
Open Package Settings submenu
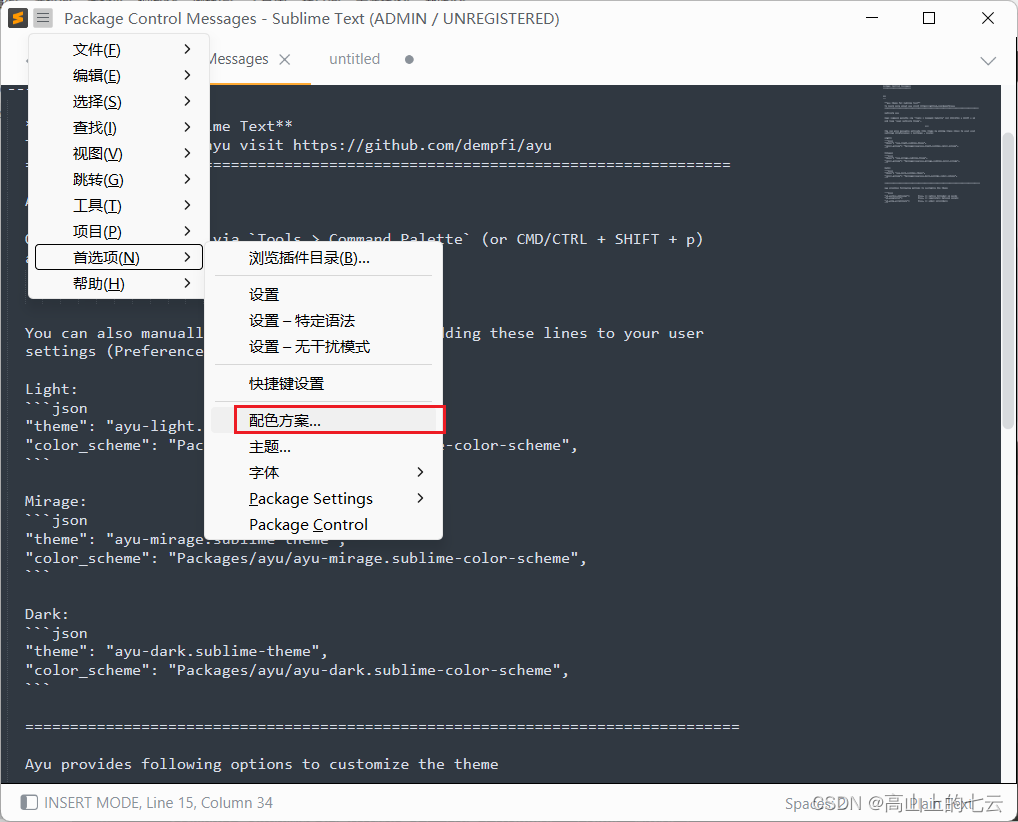click(323, 498)
